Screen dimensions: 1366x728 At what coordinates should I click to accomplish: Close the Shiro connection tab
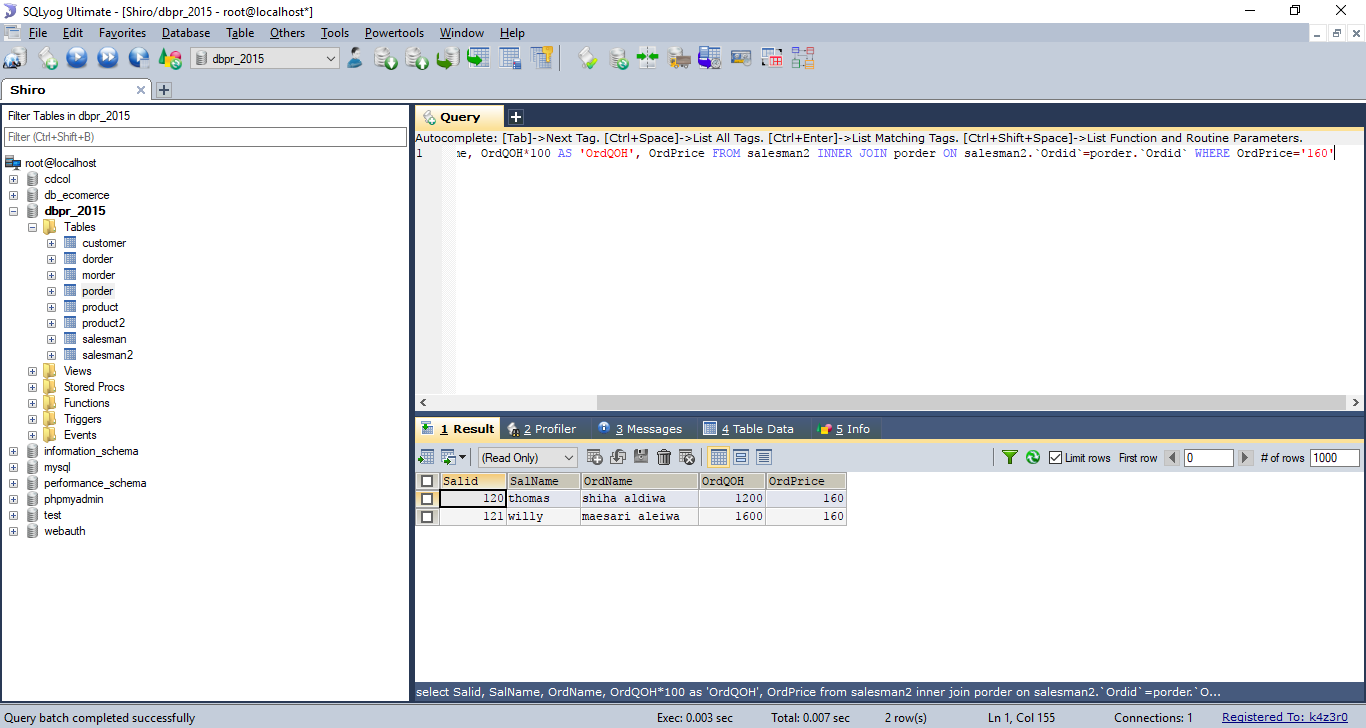coord(141,90)
